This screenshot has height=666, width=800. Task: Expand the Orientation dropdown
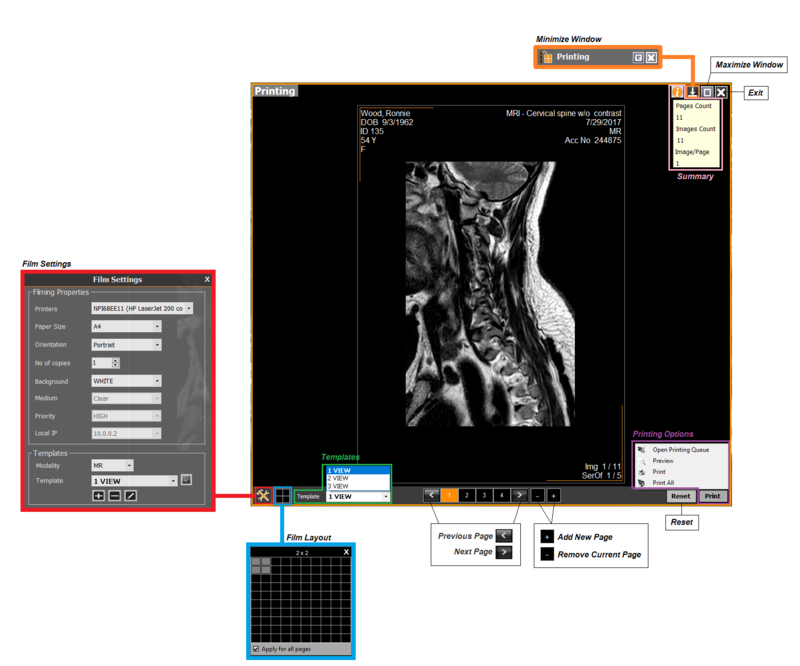click(x=157, y=345)
